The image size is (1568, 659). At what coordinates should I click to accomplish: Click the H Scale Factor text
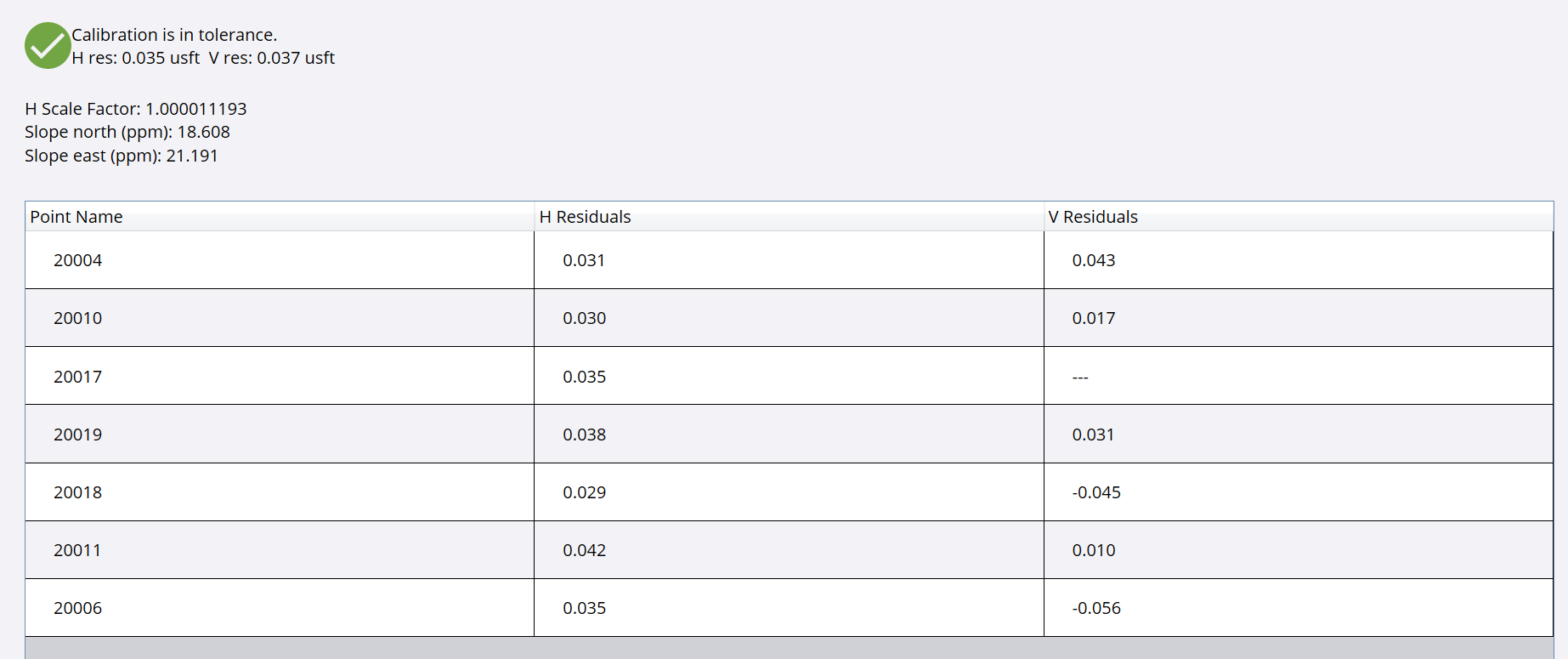[x=136, y=109]
